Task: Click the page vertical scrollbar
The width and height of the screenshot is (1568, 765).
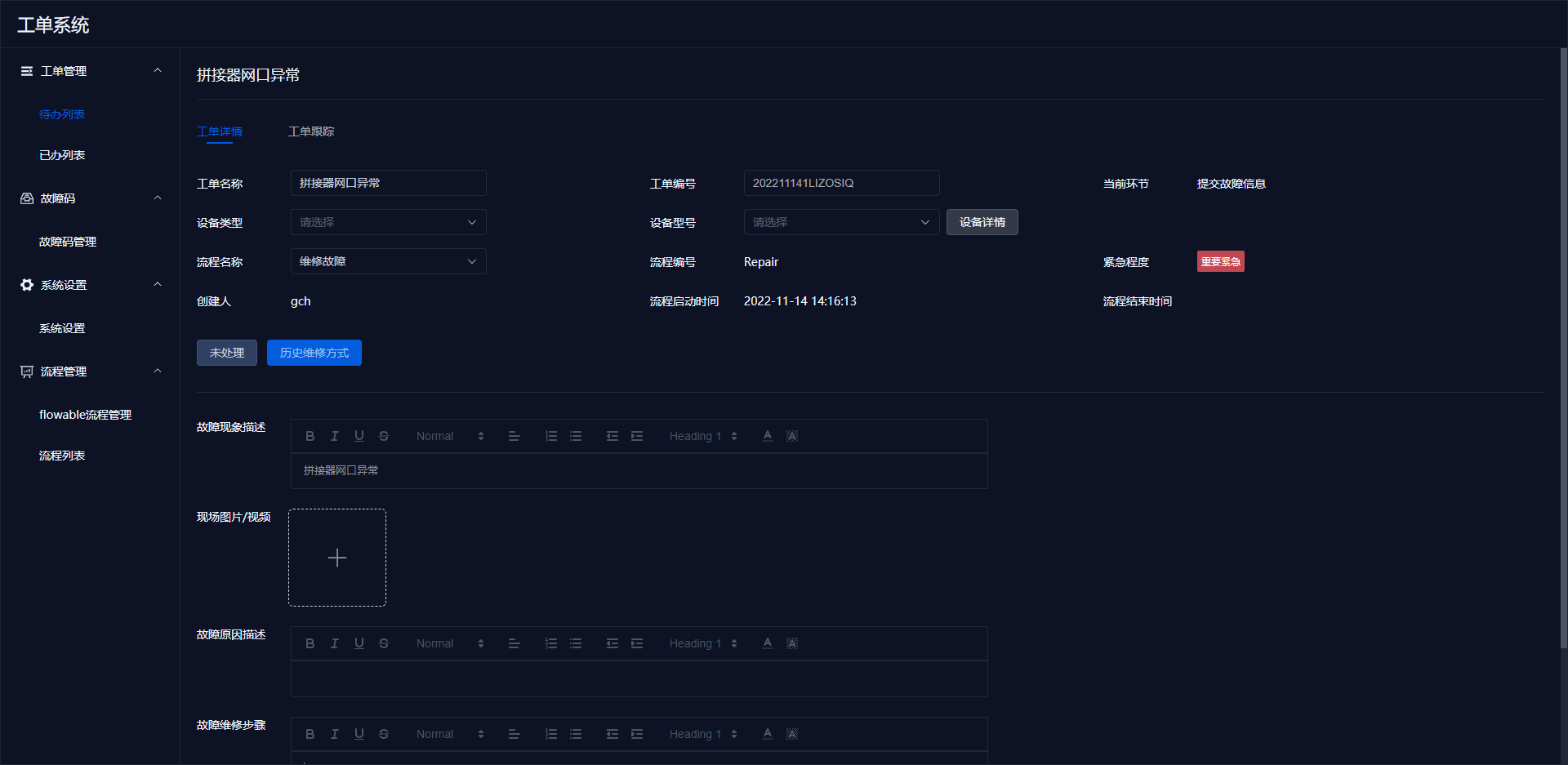Action: point(1564,347)
